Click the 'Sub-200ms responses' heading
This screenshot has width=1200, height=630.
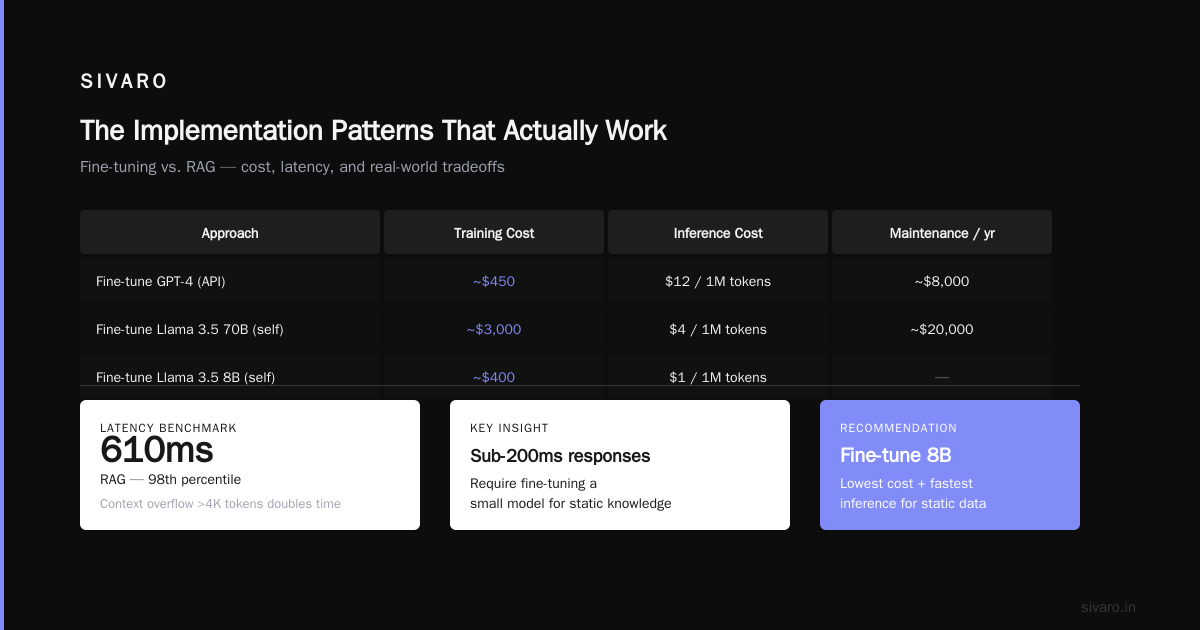point(560,456)
